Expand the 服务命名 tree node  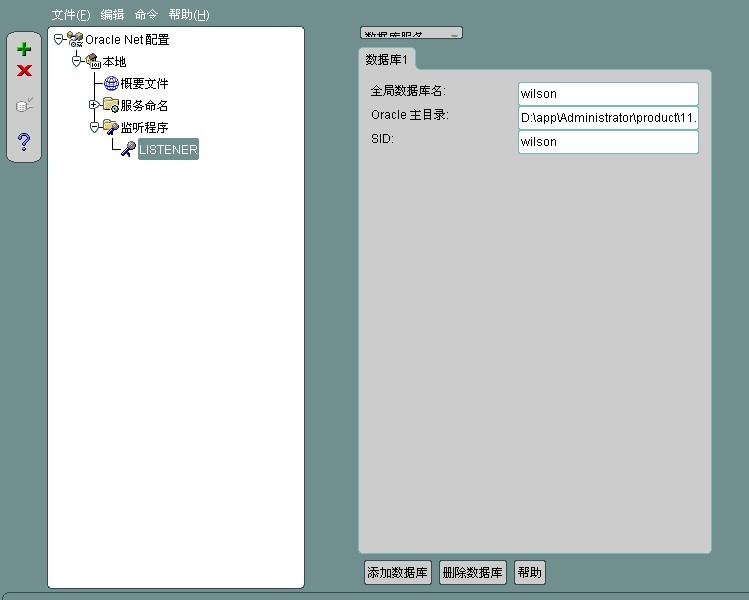point(93,105)
